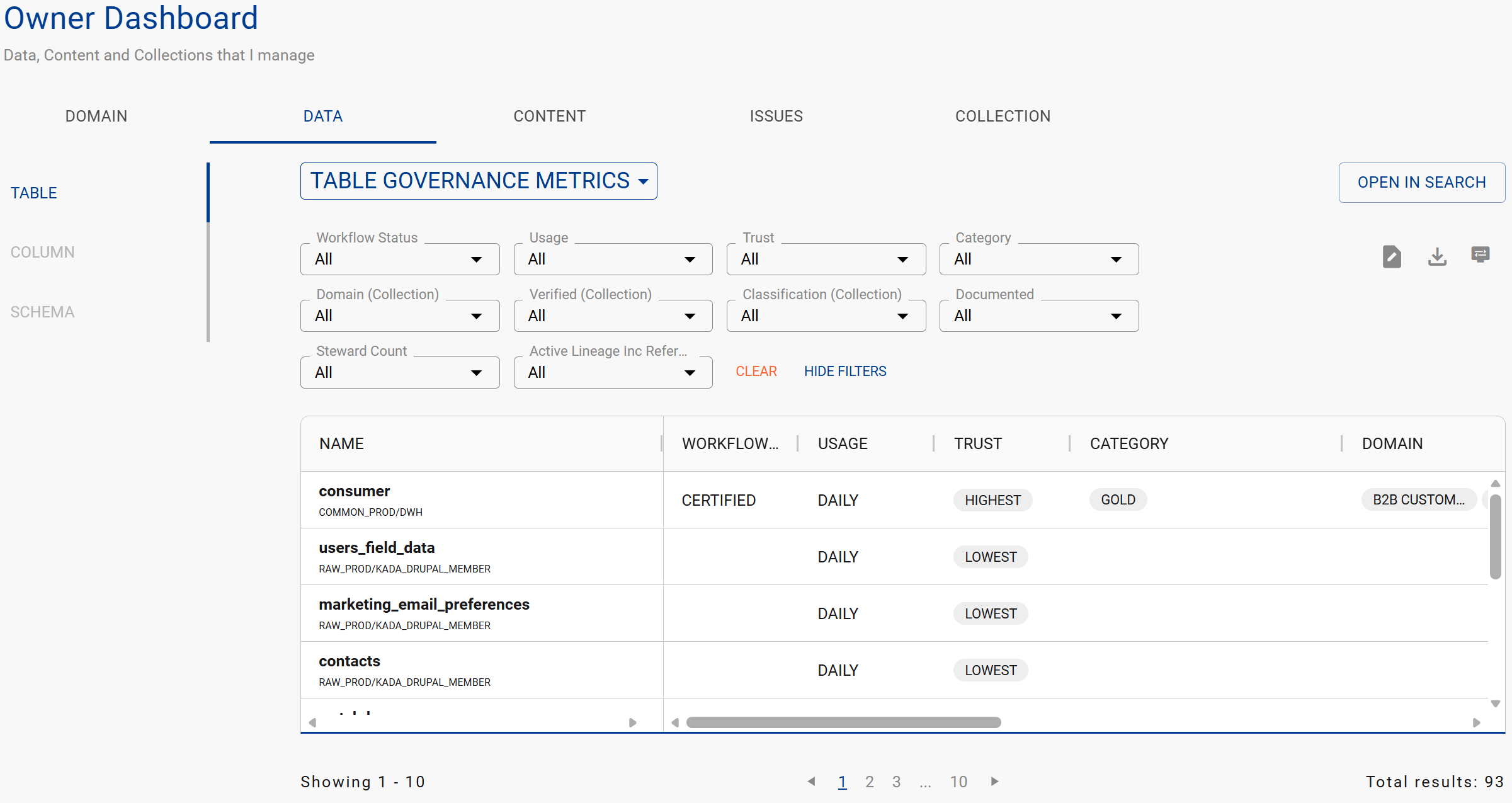Click the download results icon
This screenshot has width=1512, height=803.
[x=1437, y=256]
